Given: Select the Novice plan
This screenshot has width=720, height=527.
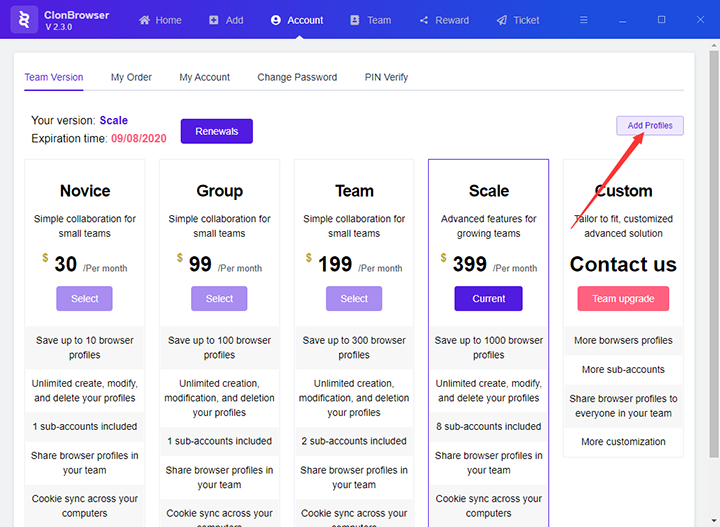Looking at the screenshot, I should (x=84, y=298).
